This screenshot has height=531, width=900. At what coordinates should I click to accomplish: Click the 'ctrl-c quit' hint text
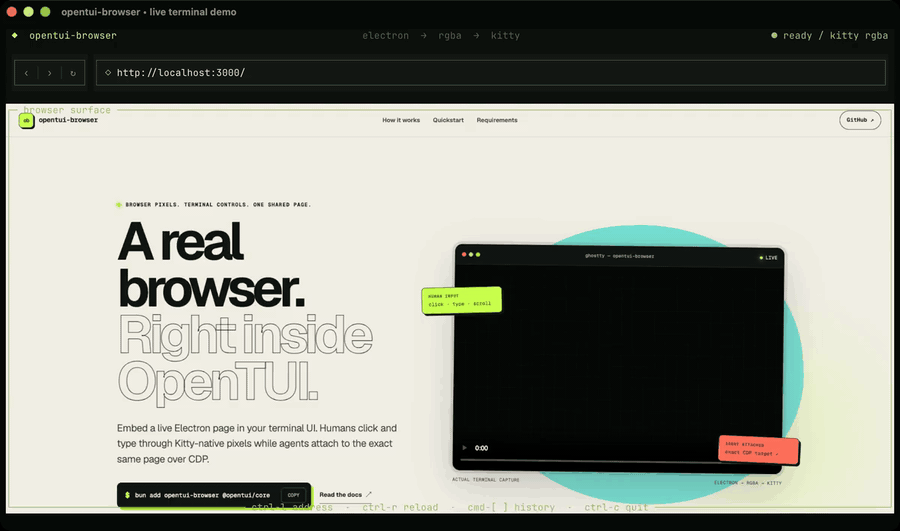coord(616,507)
